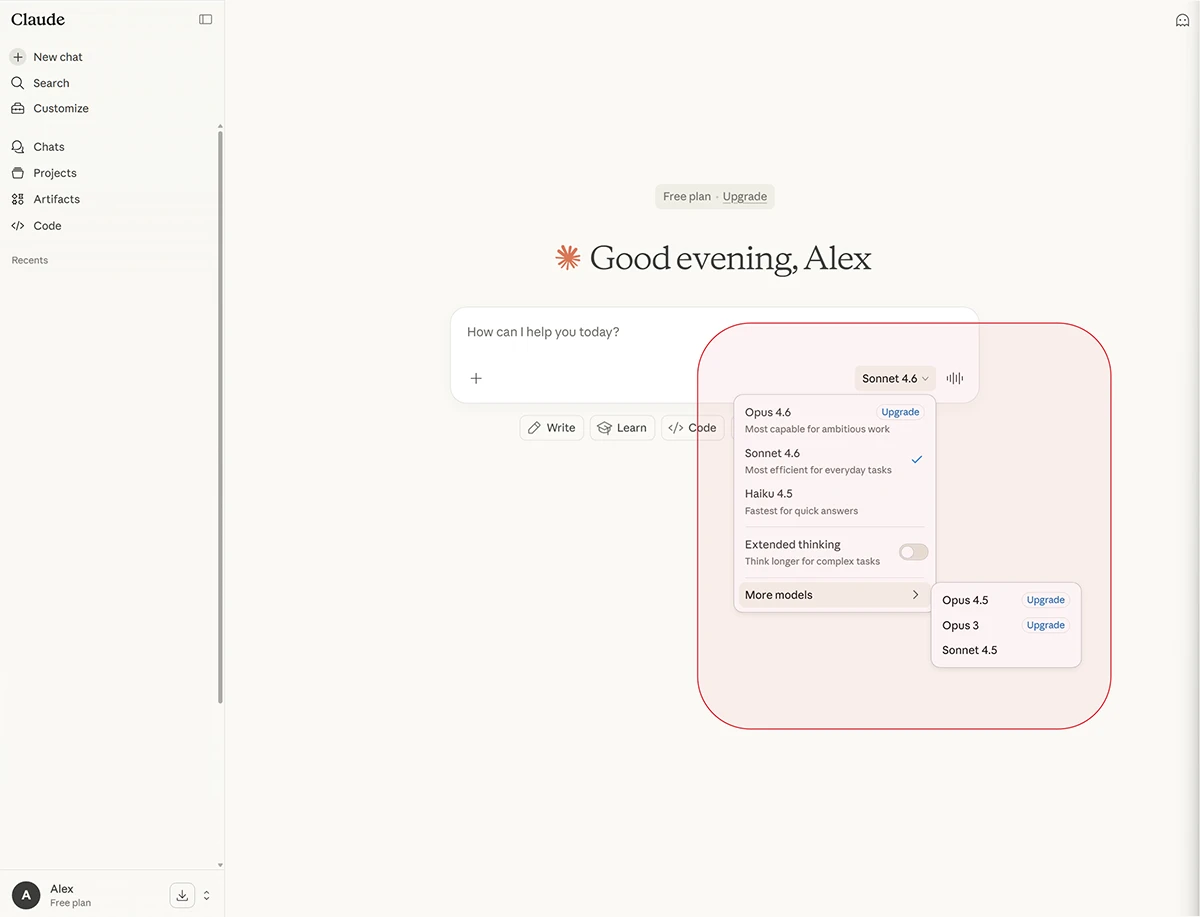Select Opus 3 in More models
1200x917 pixels.
960,625
